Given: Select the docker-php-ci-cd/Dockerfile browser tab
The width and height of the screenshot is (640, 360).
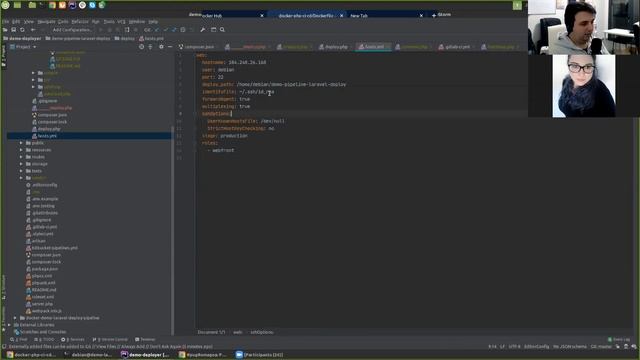Looking at the screenshot, I should point(306,16).
